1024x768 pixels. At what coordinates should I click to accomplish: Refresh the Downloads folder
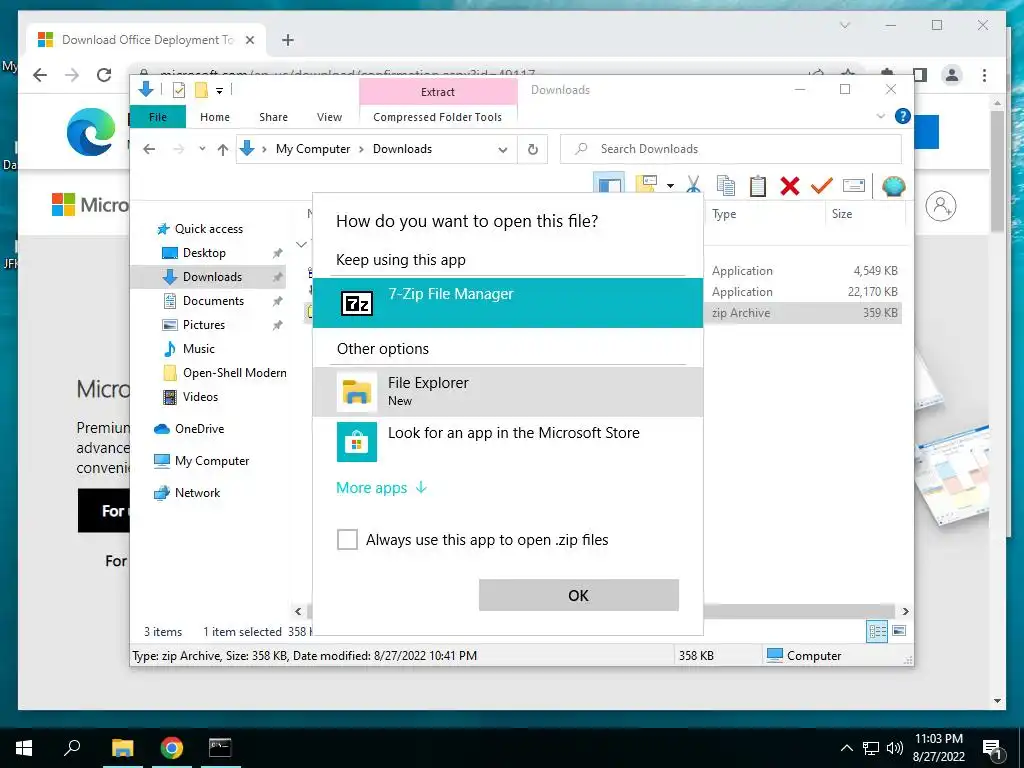coord(533,150)
